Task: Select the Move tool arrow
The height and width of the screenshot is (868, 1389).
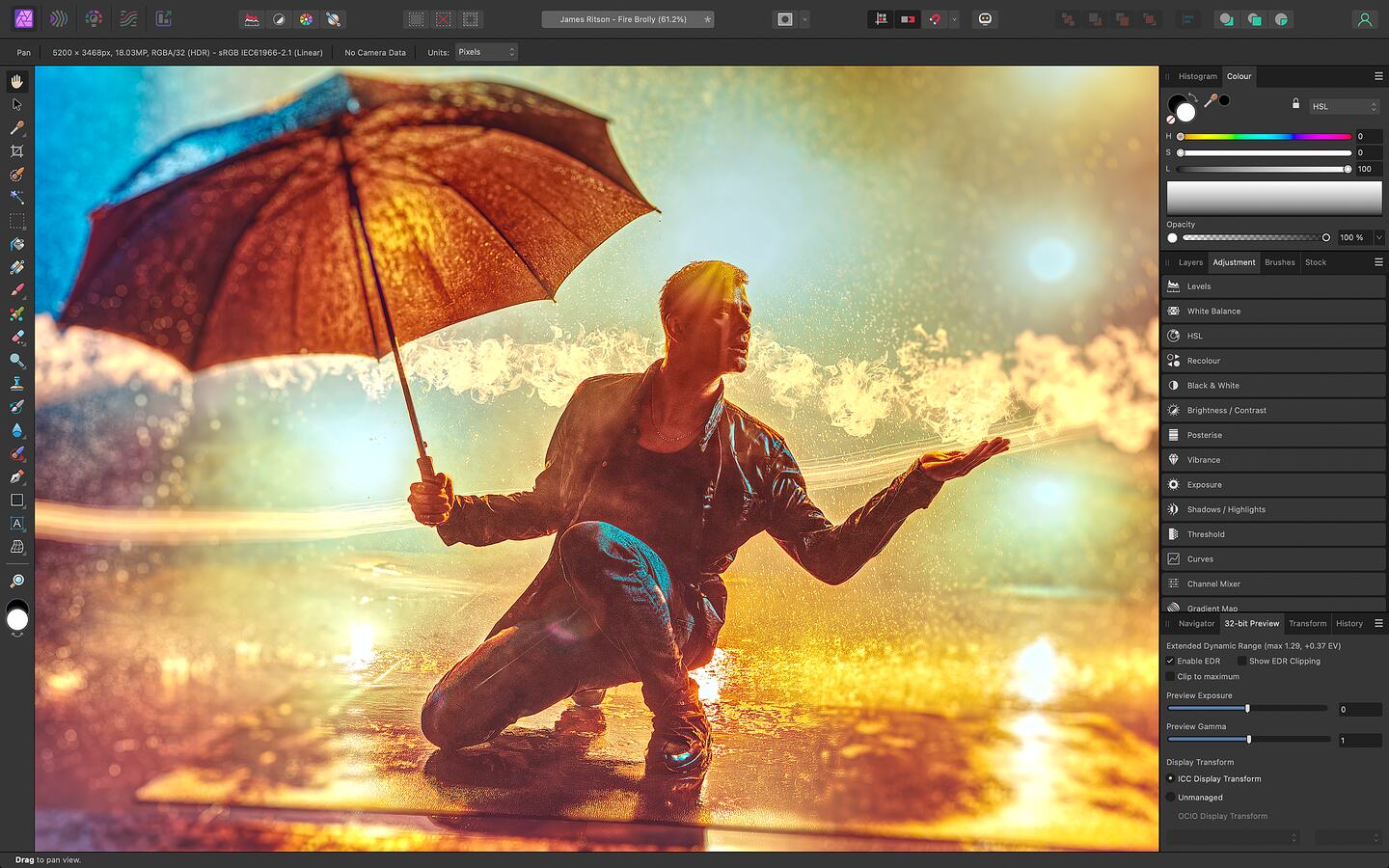Action: point(16,105)
